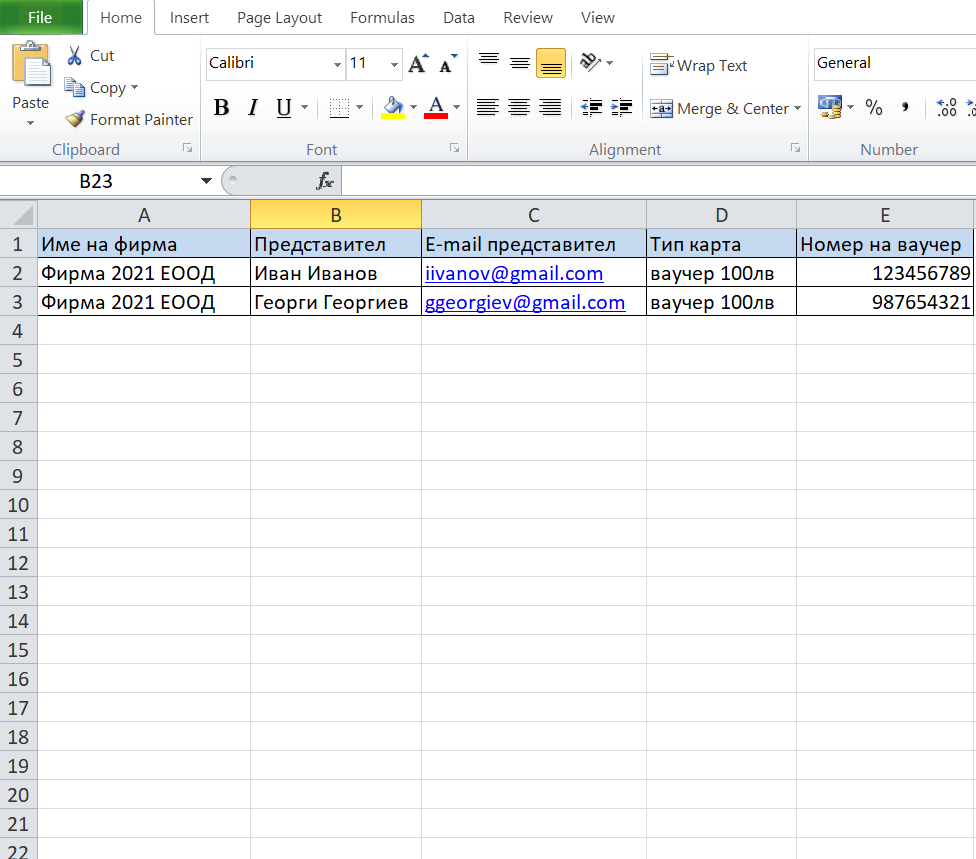Open Merge & Center dropdown arrow
The height and width of the screenshot is (859, 976).
pyautogui.click(x=797, y=108)
